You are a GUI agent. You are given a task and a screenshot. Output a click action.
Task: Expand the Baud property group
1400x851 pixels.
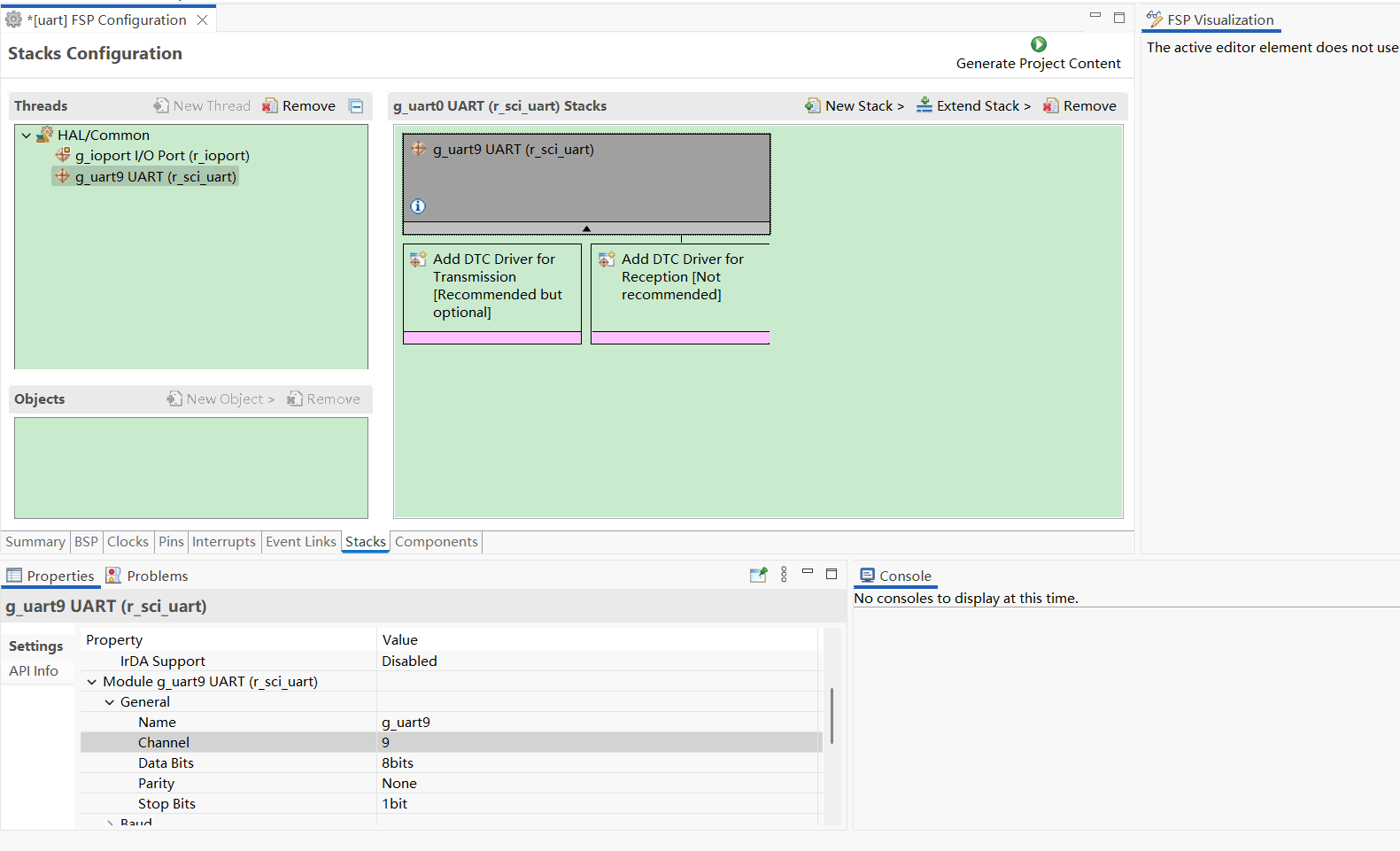(x=110, y=824)
